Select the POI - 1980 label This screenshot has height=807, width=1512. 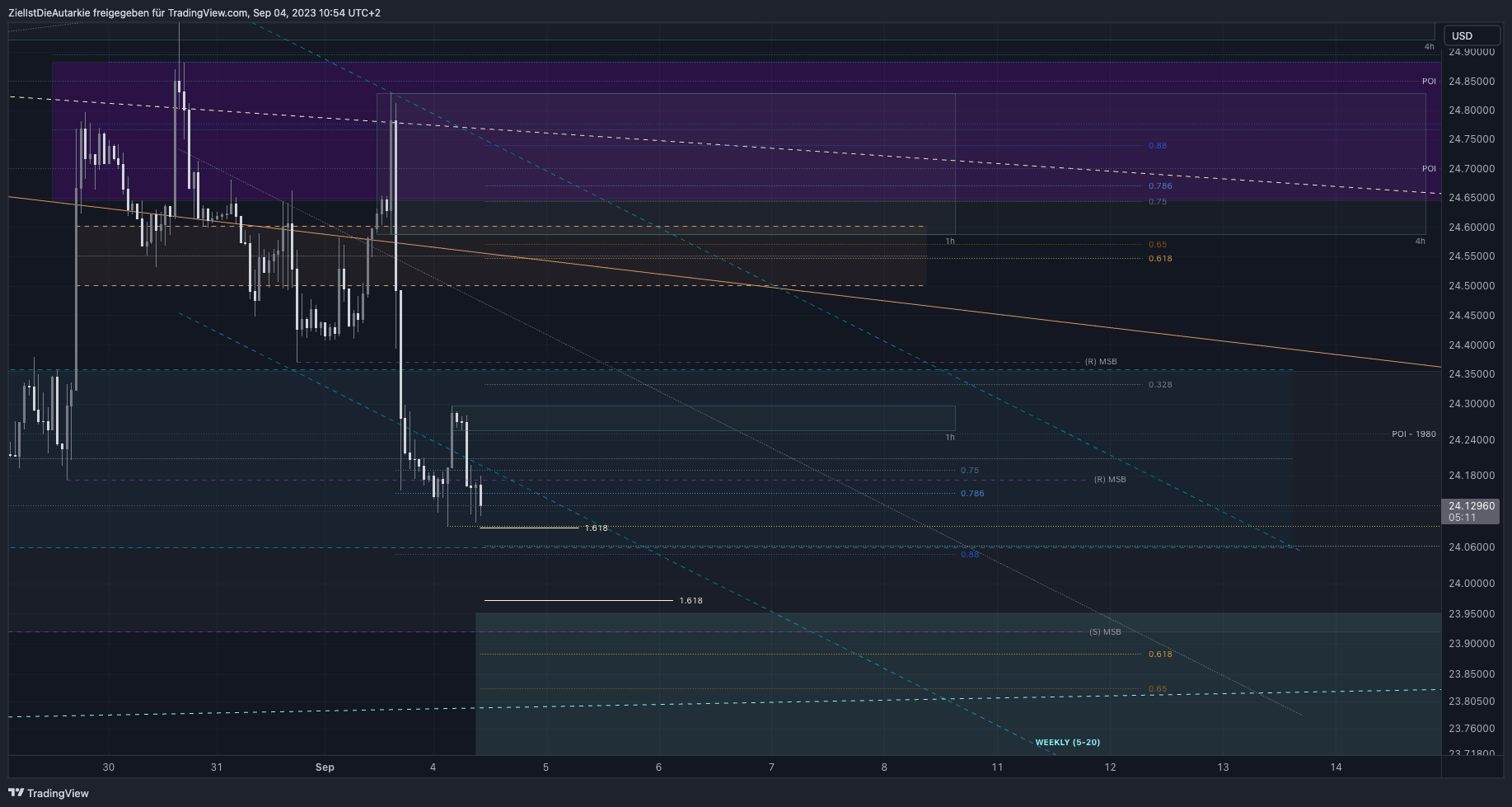tap(1413, 434)
